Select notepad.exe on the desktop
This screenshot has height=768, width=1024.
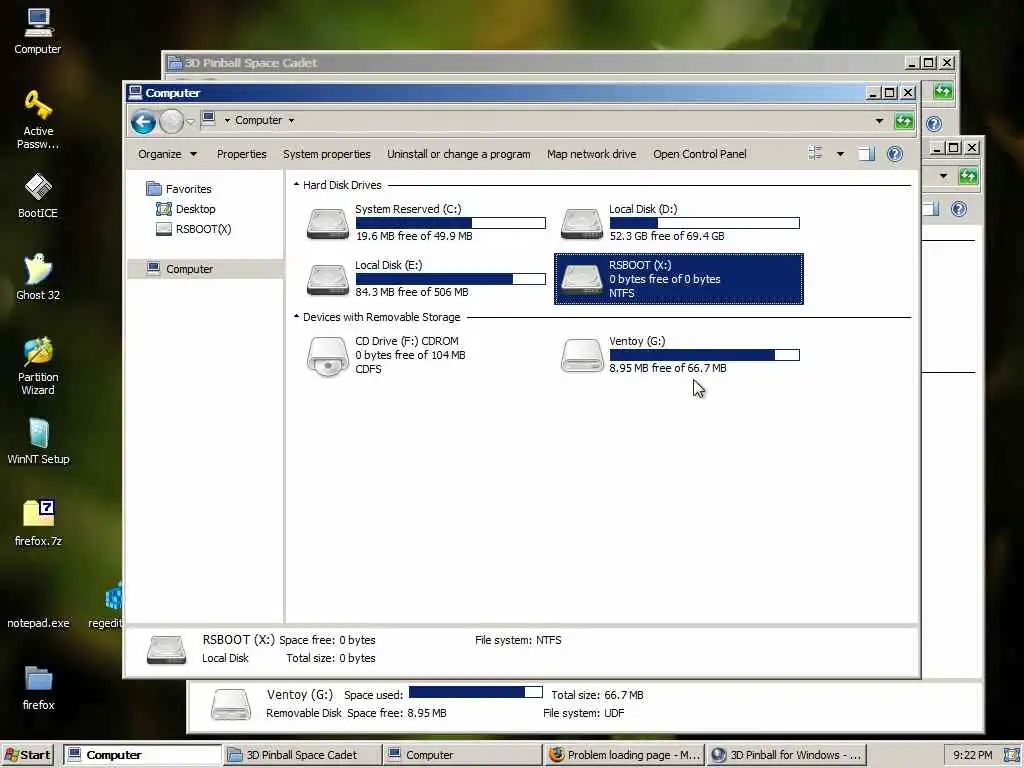coord(38,622)
